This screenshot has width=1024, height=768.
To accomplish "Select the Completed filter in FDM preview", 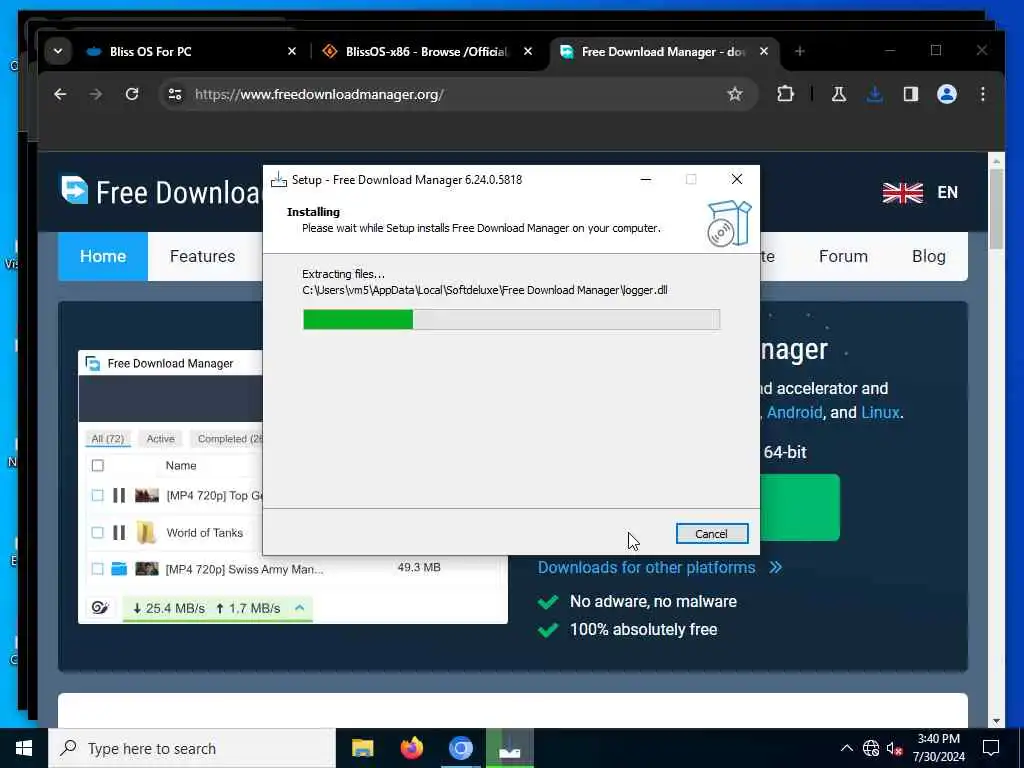I will click(x=229, y=439).
